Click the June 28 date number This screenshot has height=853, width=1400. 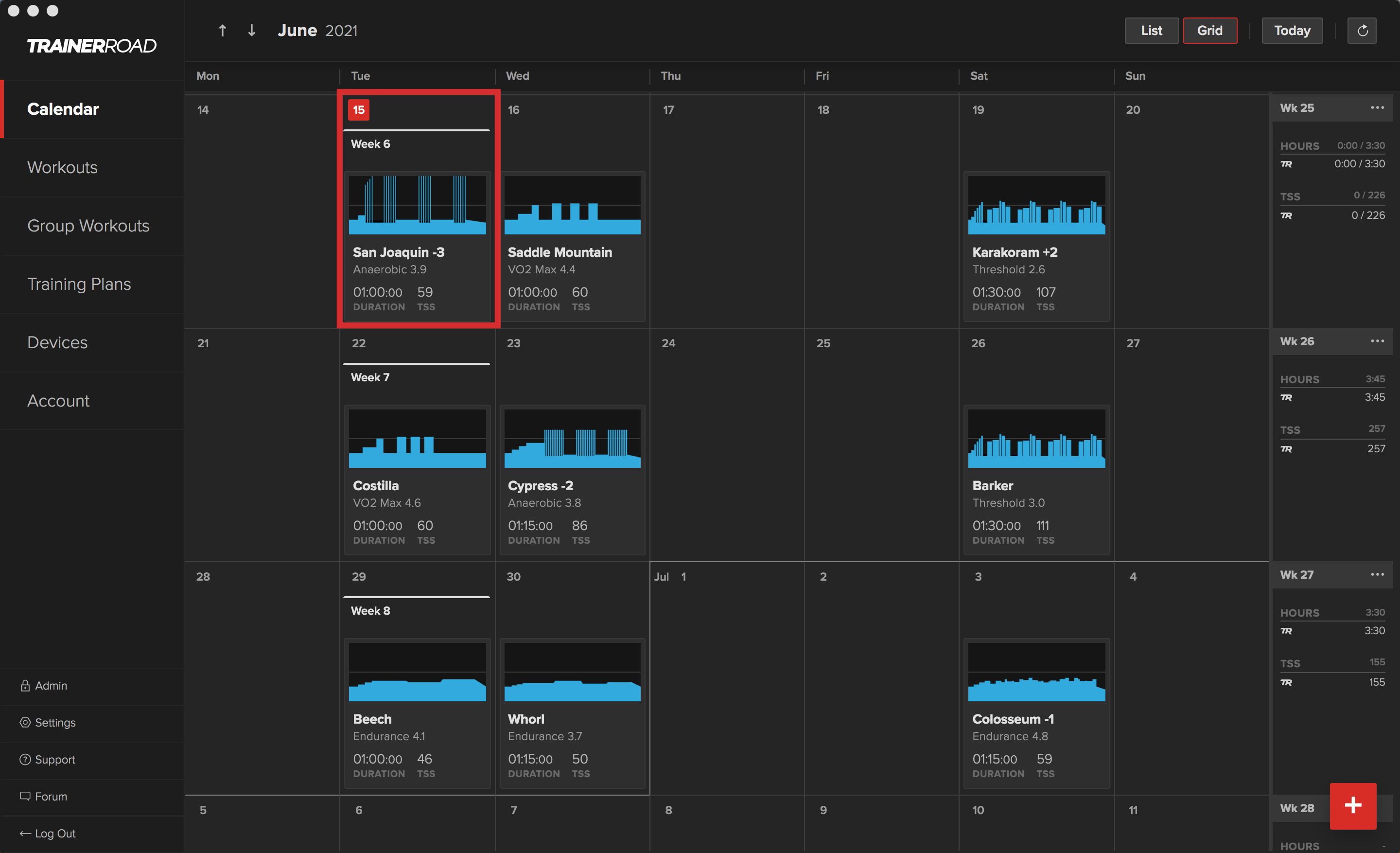pos(203,577)
